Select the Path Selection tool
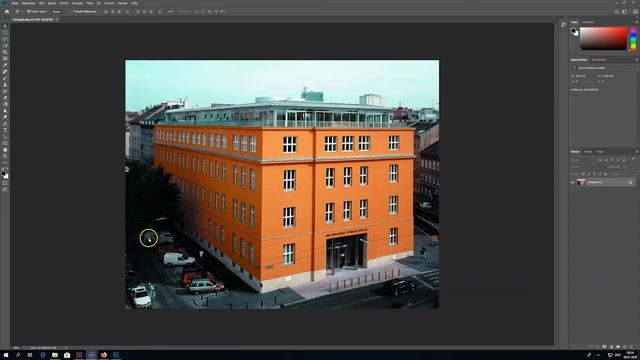Viewport: 640px width, 360px height. (5, 137)
